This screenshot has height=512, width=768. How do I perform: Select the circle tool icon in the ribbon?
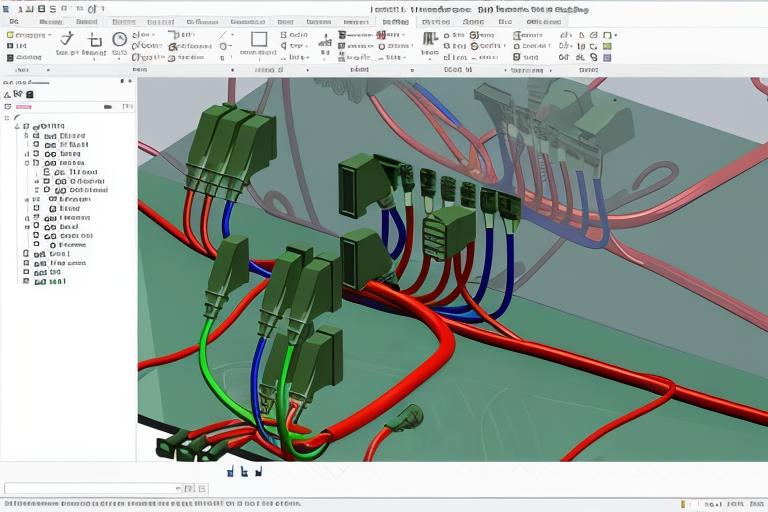click(x=120, y=40)
